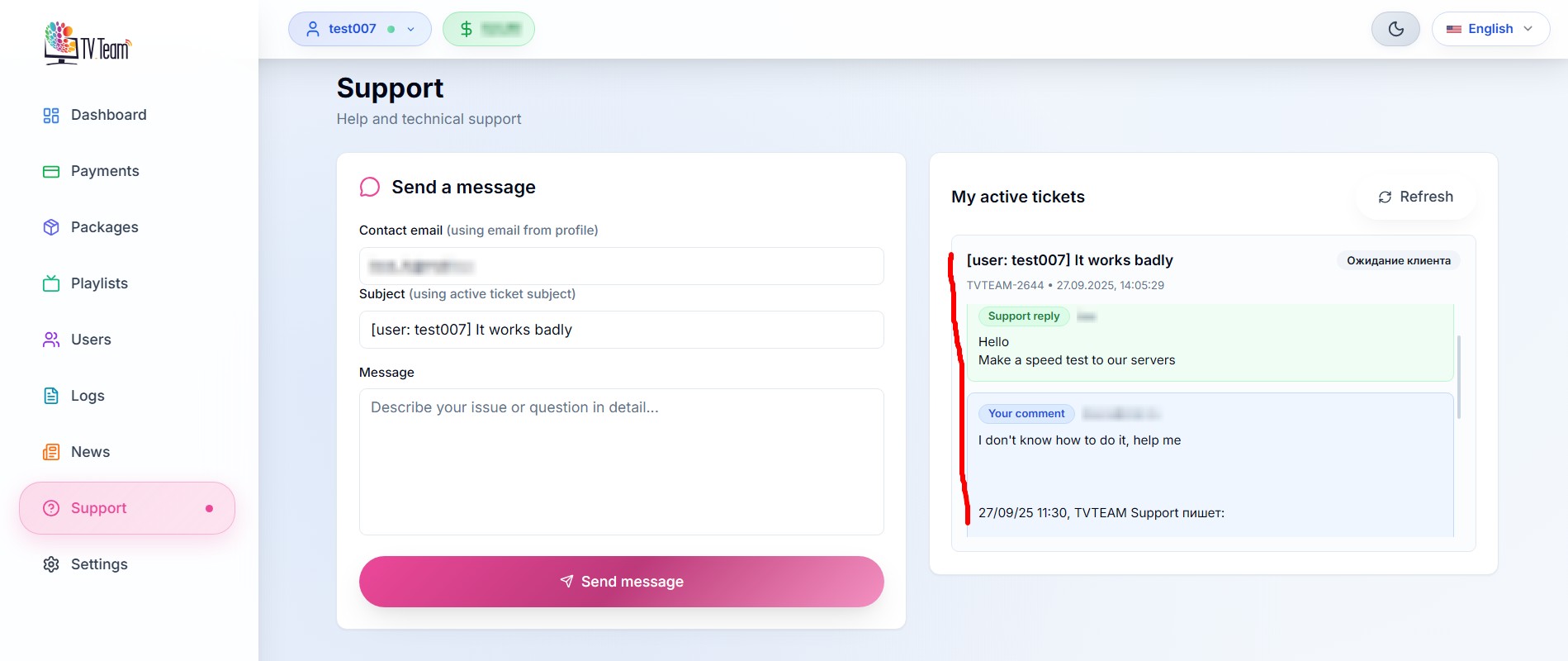
Task: Focus the Message text area
Action: point(621,461)
